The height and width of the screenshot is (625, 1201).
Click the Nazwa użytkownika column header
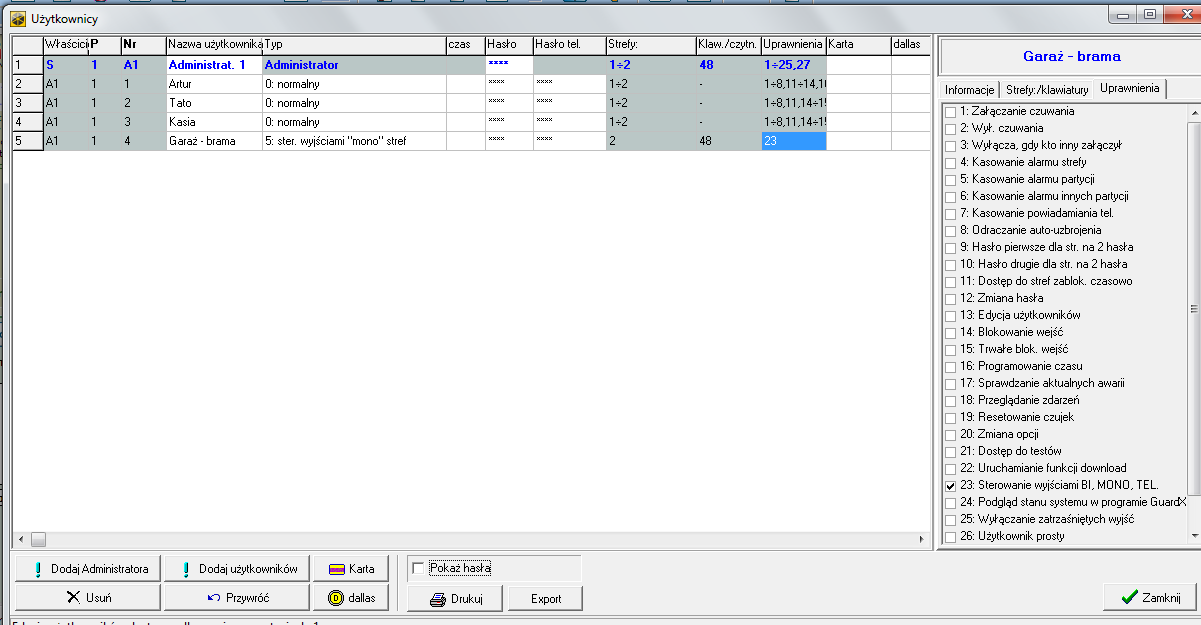point(214,45)
